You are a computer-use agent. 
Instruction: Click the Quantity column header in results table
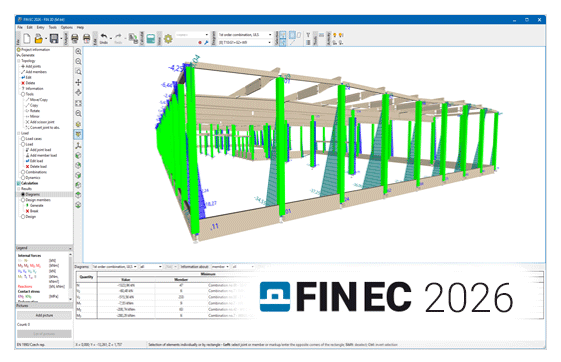click(87, 277)
